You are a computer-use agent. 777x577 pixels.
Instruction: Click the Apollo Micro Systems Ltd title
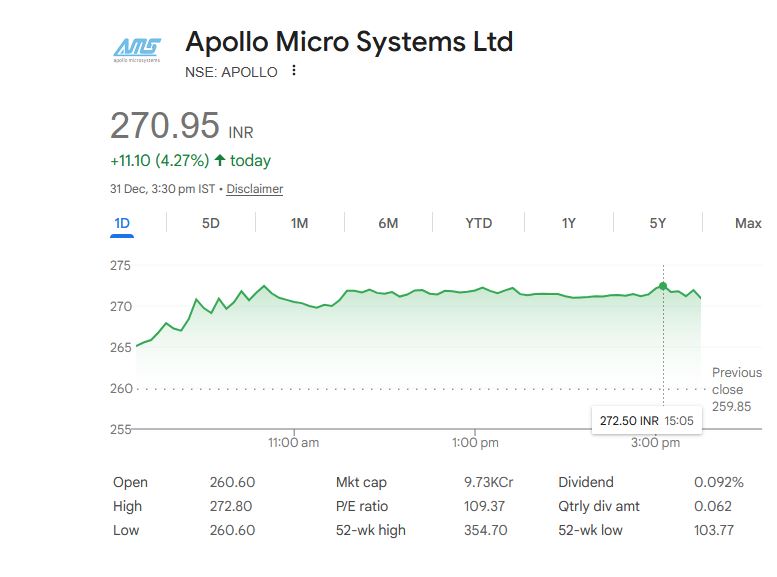[349, 42]
